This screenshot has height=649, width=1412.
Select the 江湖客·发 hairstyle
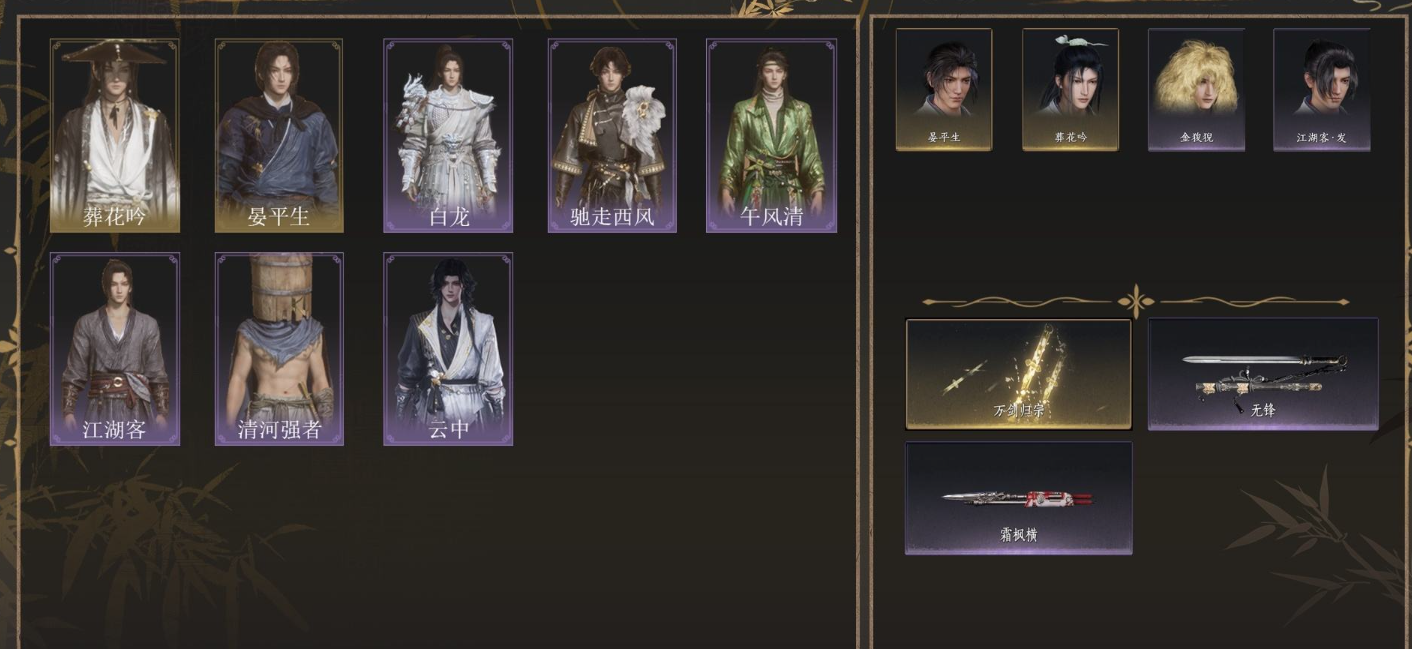coord(1321,90)
